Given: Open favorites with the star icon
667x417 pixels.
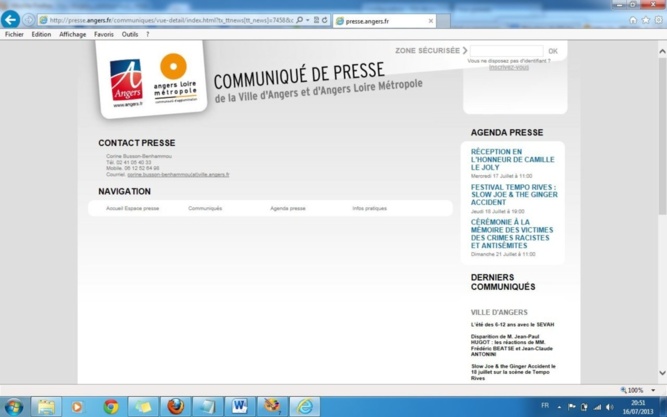Looking at the screenshot, I should point(646,20).
